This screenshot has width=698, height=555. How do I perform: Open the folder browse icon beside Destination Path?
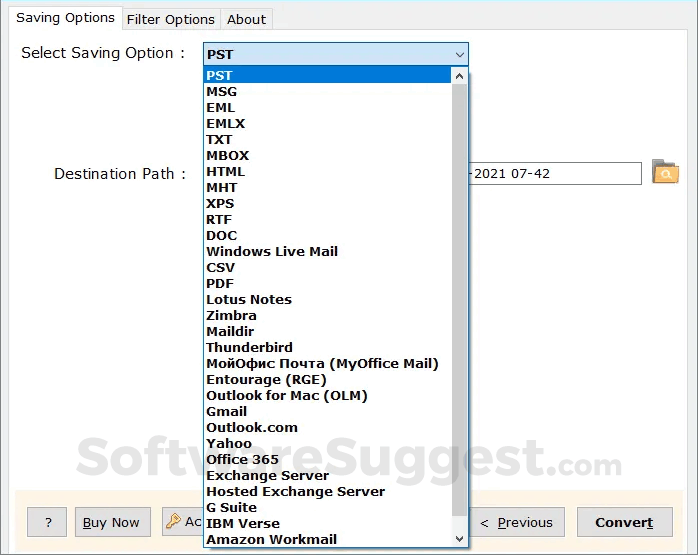point(665,172)
